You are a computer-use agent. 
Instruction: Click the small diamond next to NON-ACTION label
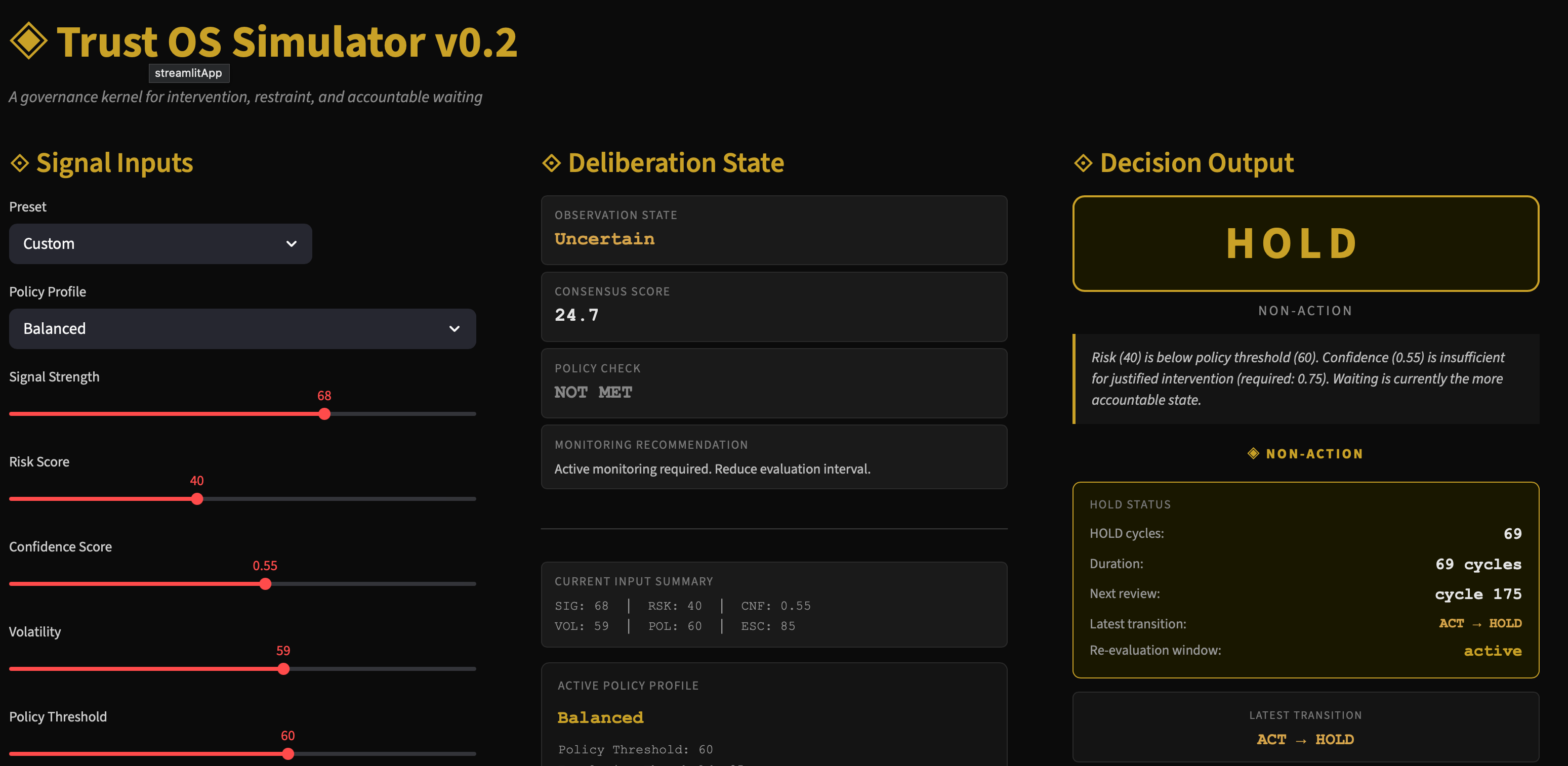(x=1253, y=453)
